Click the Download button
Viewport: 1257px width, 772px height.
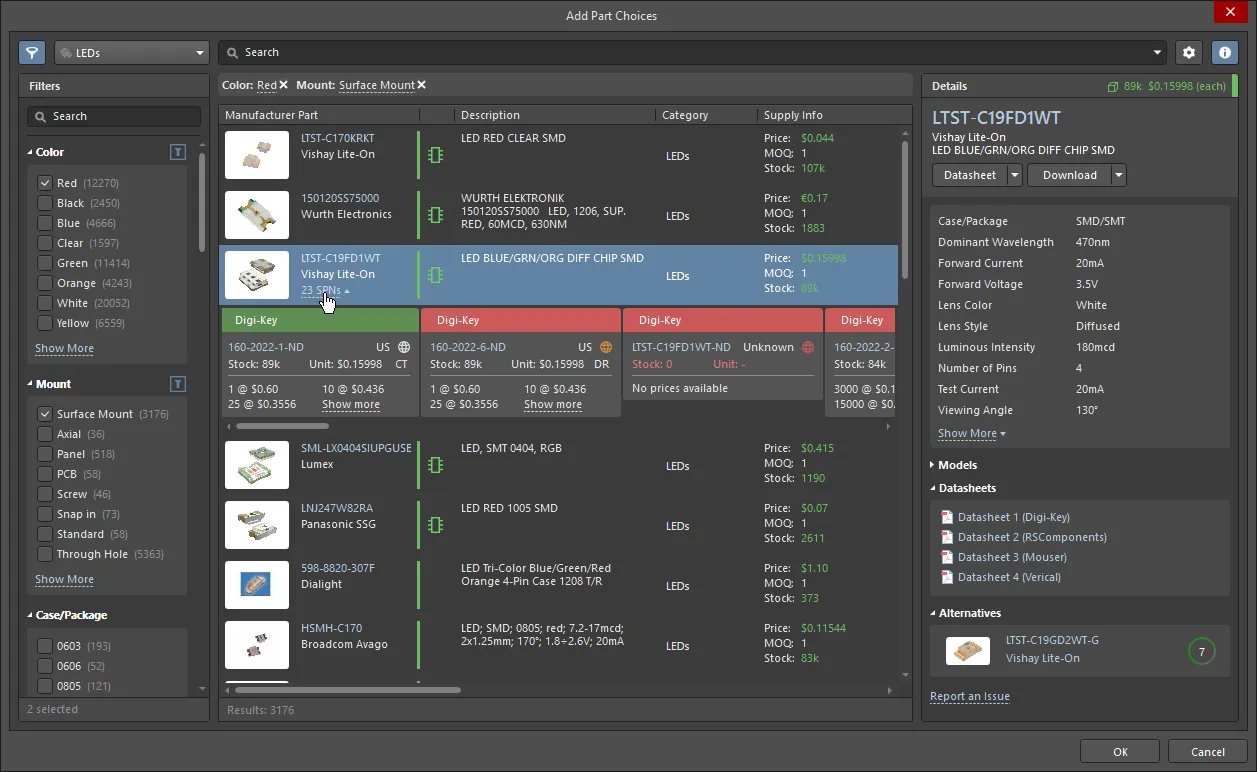click(1069, 175)
